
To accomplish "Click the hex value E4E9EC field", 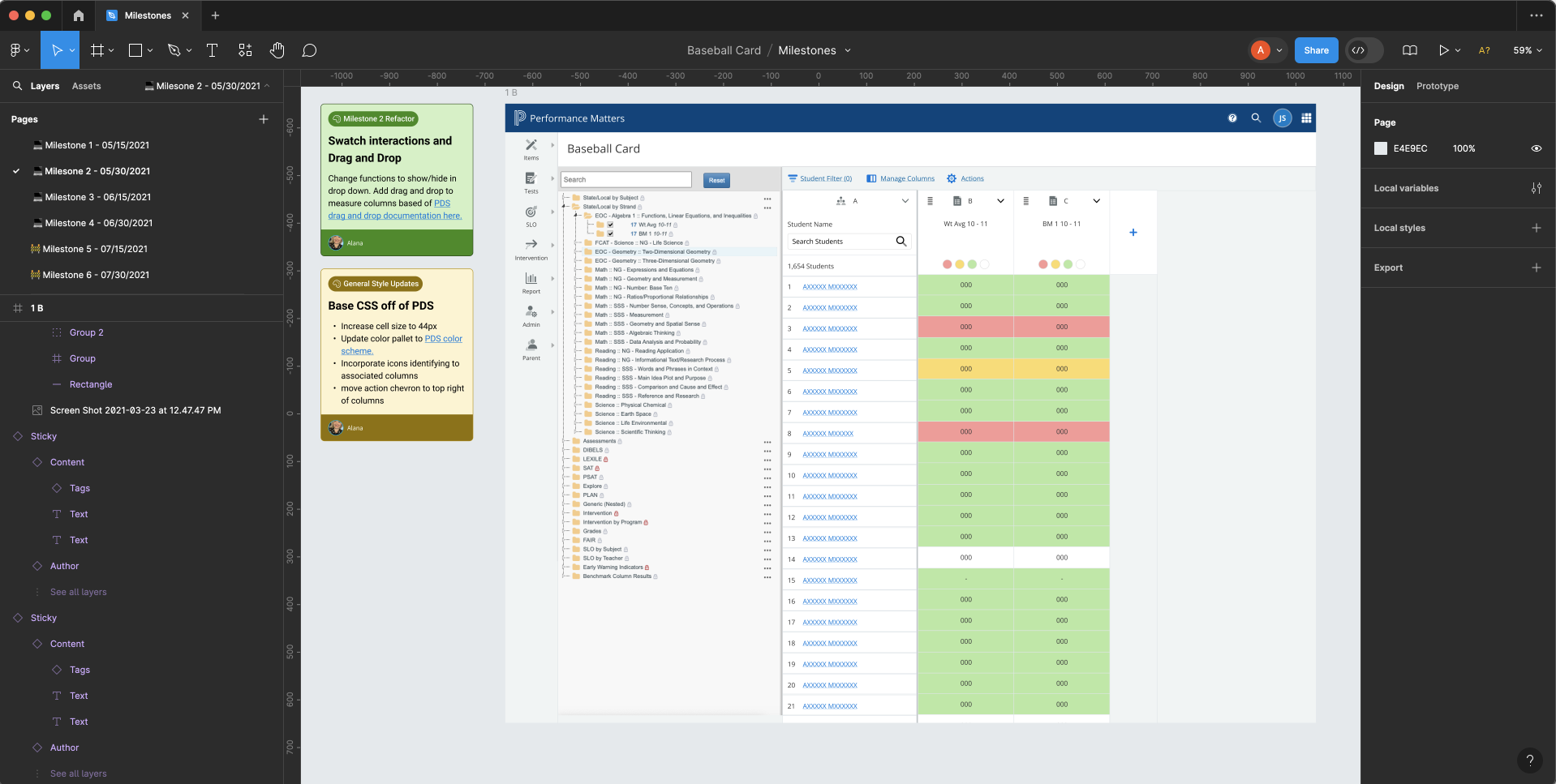I will point(1410,148).
